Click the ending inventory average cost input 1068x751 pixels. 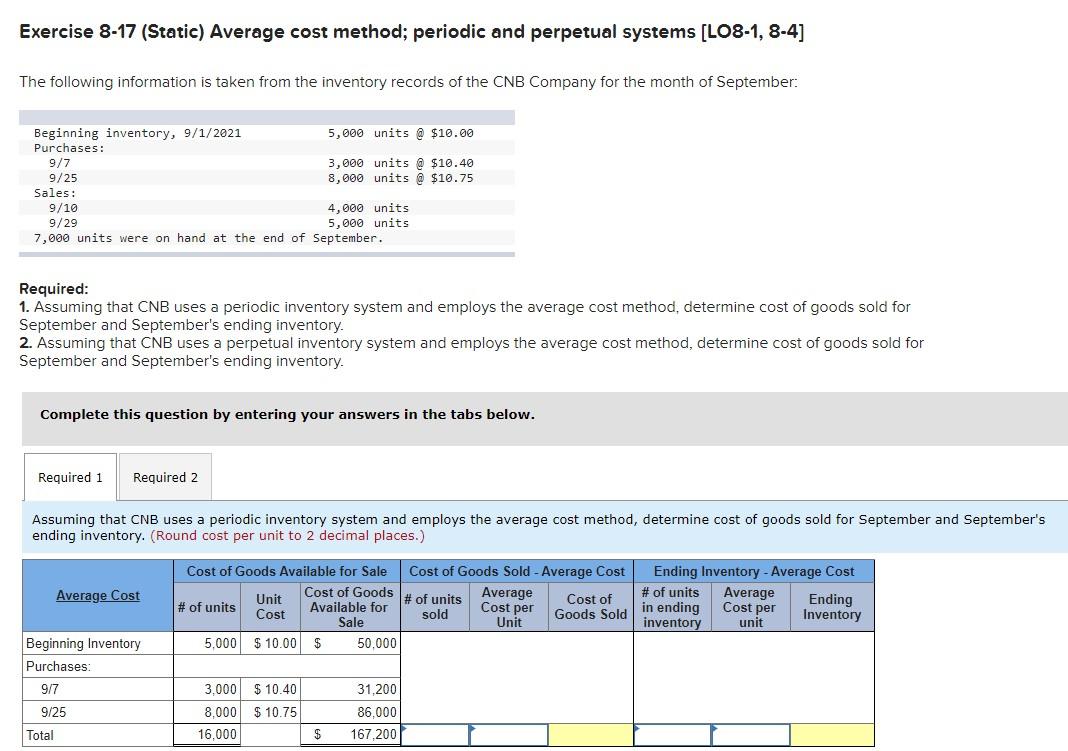[750, 734]
